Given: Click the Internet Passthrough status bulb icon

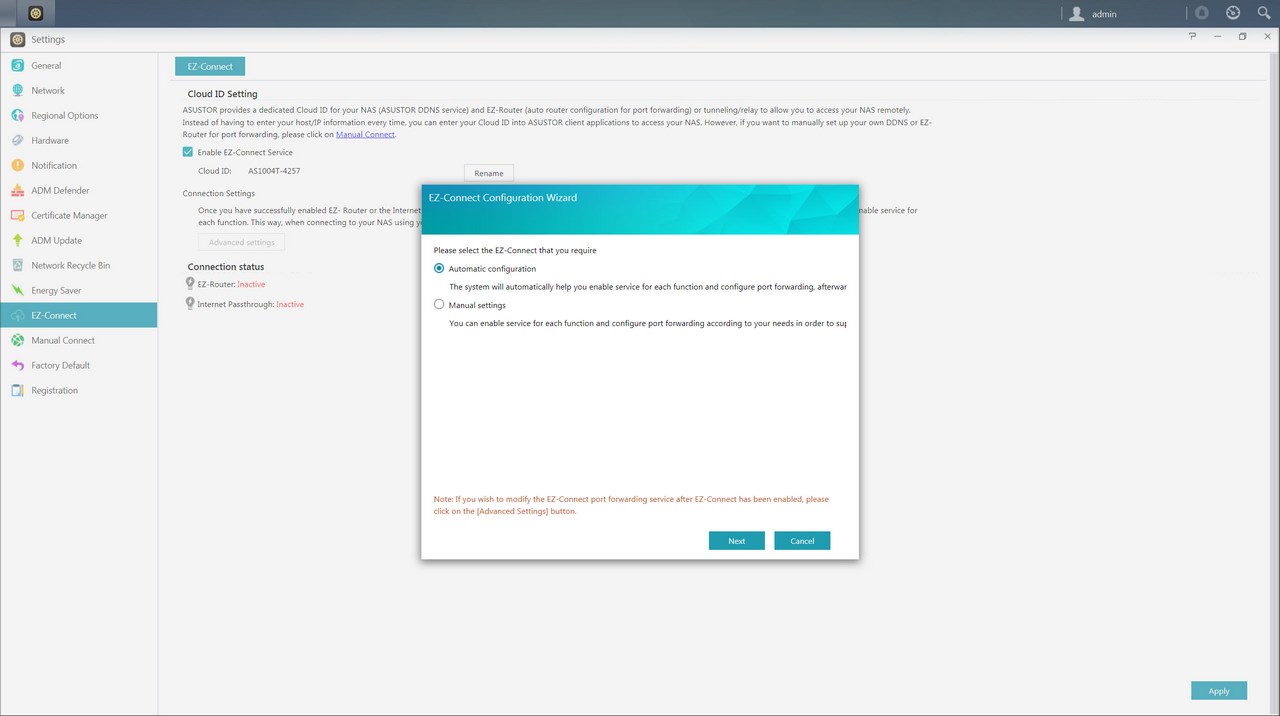Looking at the screenshot, I should click(x=190, y=303).
